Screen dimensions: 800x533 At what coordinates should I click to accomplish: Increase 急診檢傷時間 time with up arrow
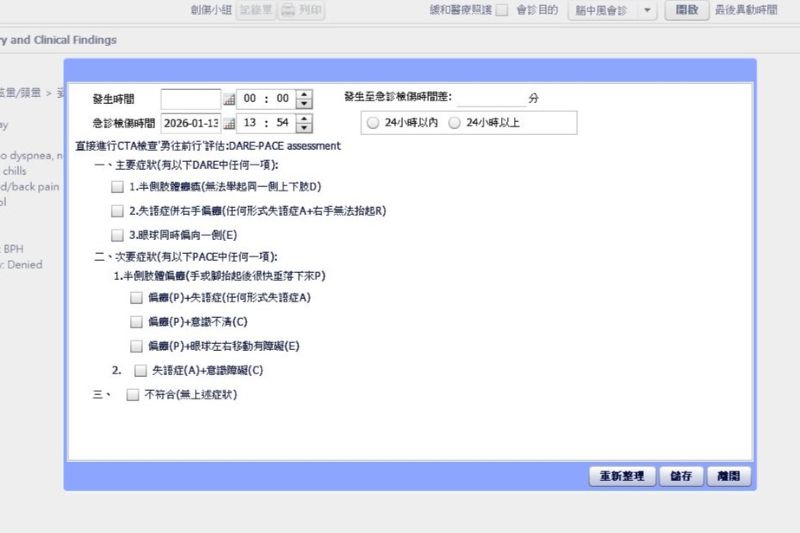(304, 118)
